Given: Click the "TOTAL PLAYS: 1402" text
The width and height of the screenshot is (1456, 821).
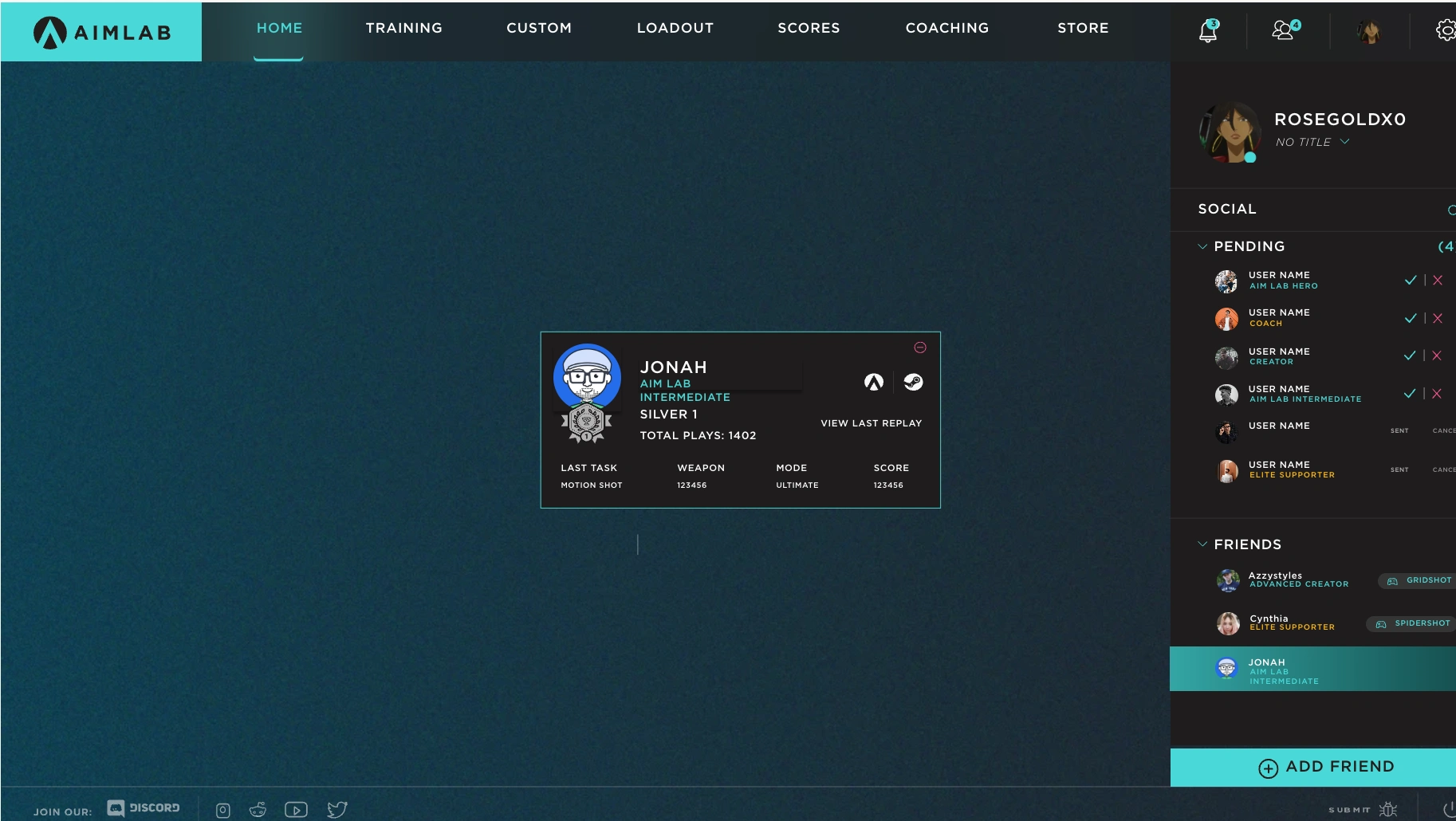Looking at the screenshot, I should pyautogui.click(x=698, y=435).
